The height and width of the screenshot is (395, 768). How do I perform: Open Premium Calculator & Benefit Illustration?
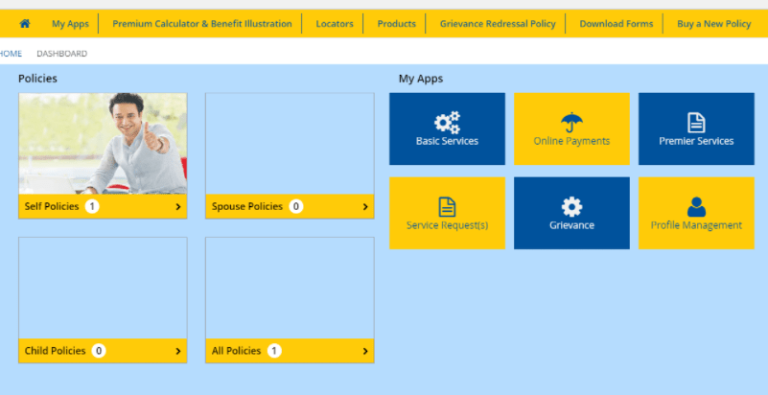[202, 24]
